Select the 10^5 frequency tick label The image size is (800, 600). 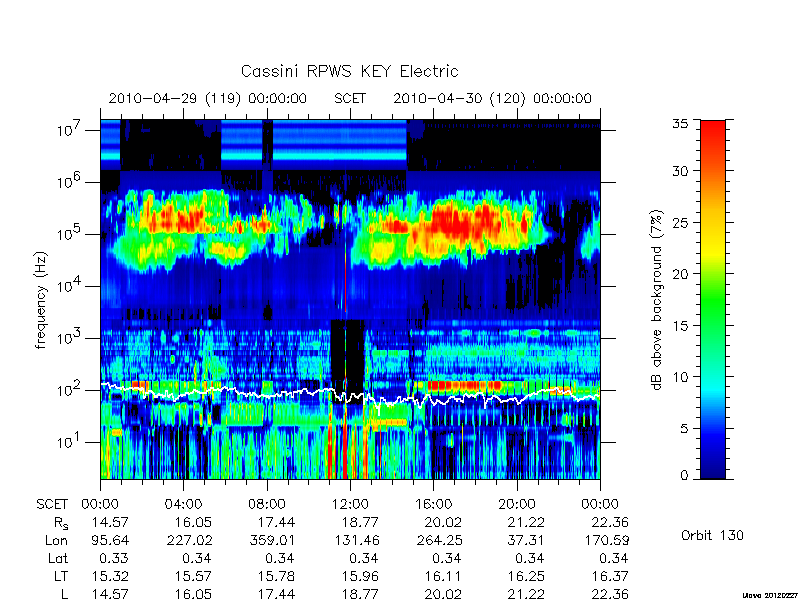(x=70, y=233)
